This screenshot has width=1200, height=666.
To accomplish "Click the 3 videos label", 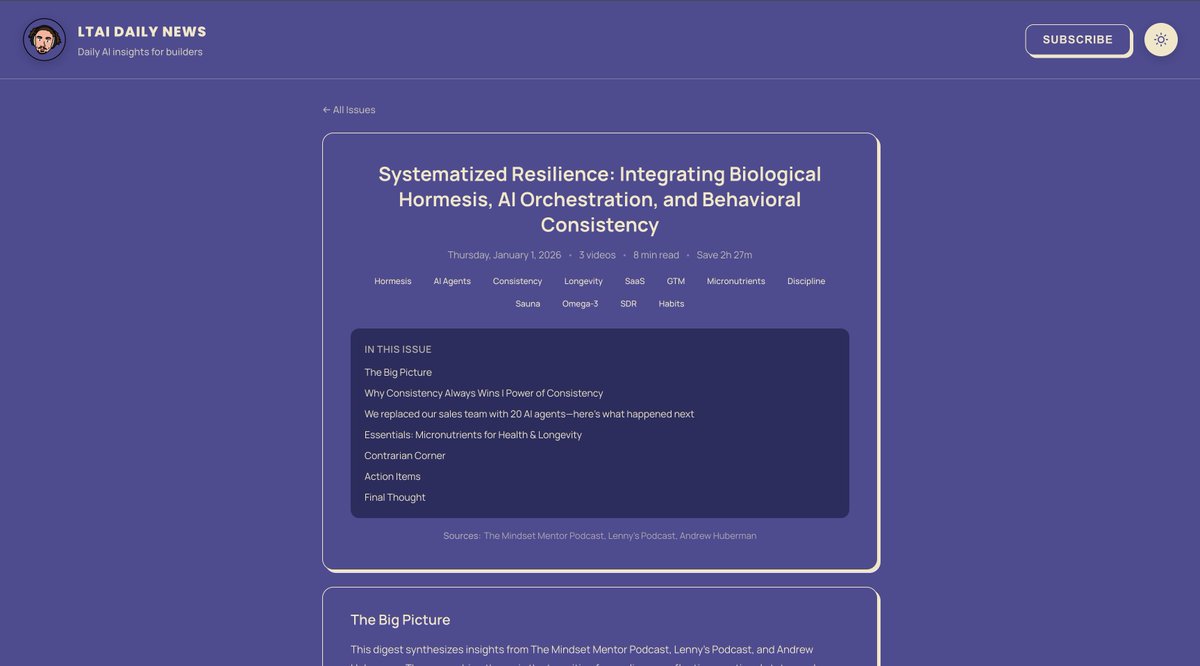I will pos(597,255).
